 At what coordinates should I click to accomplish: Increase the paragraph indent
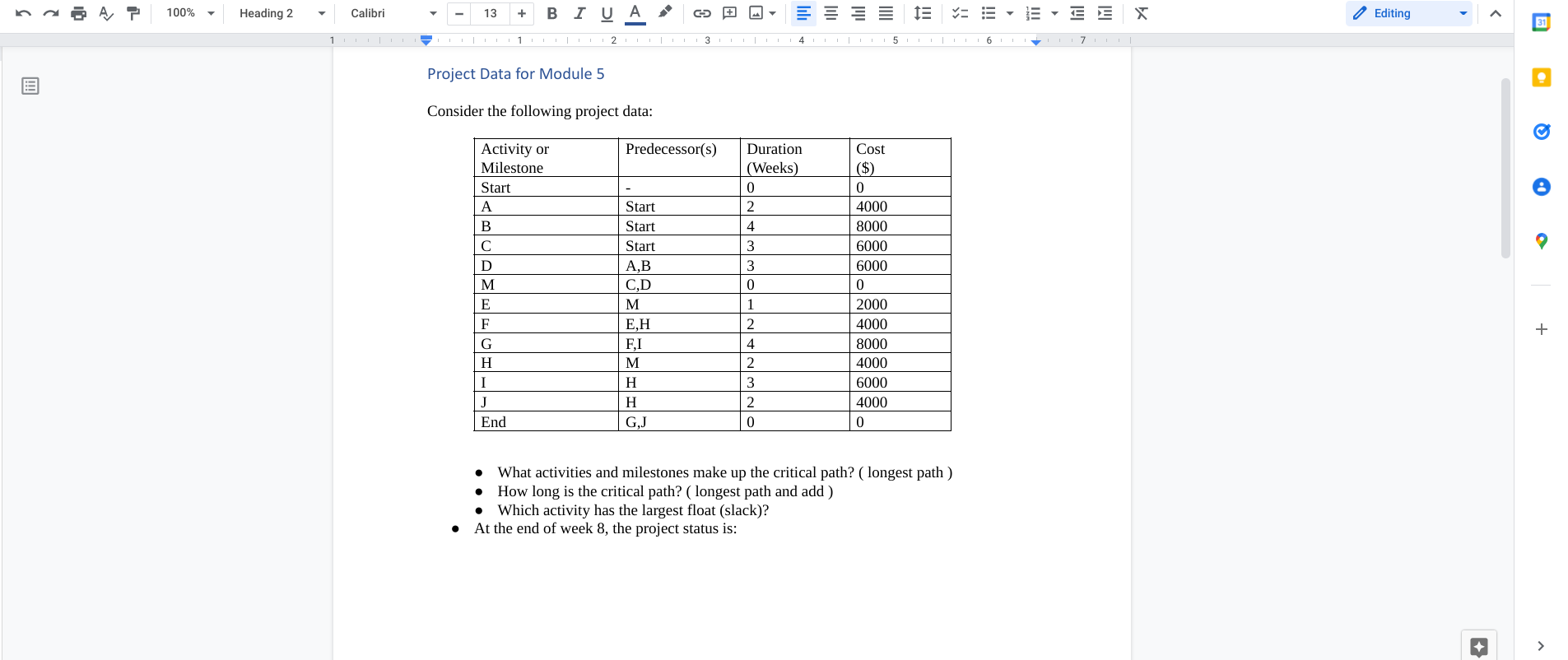click(x=1105, y=13)
